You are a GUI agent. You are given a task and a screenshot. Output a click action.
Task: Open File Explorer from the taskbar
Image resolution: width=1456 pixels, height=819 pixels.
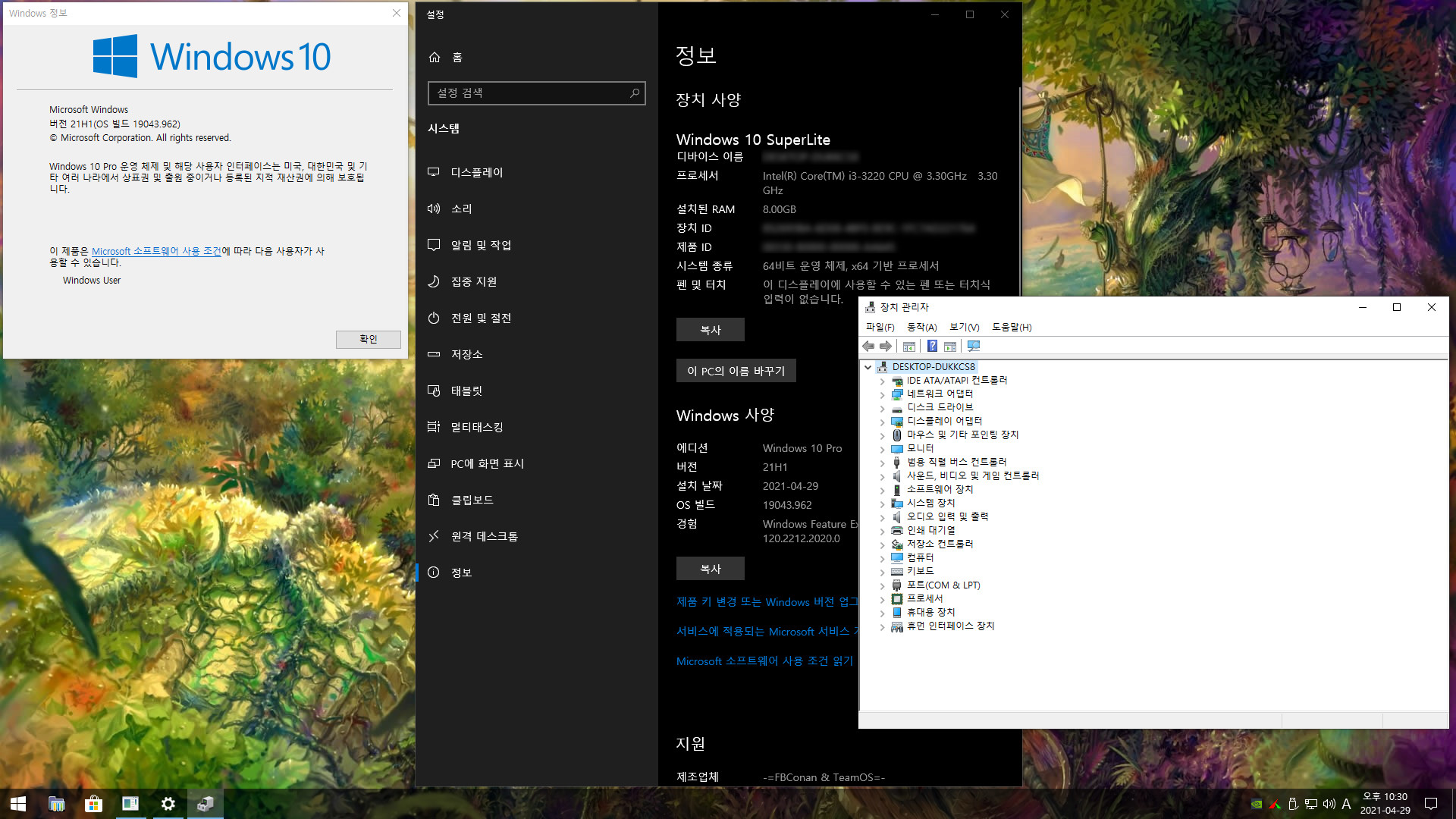click(x=56, y=804)
